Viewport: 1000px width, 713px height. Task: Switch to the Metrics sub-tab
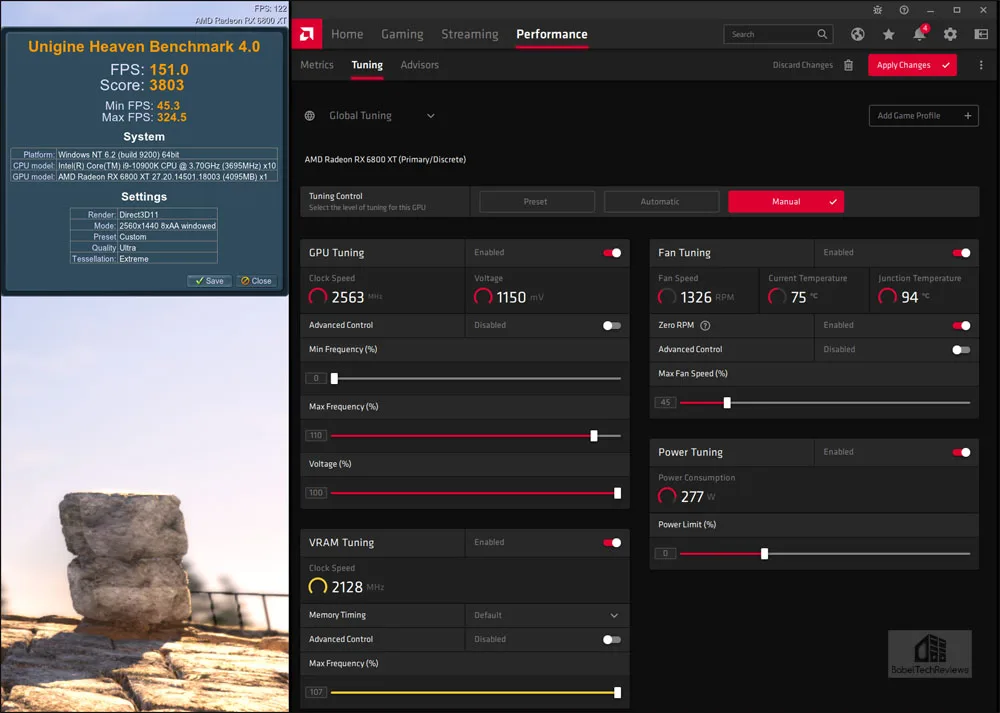317,65
